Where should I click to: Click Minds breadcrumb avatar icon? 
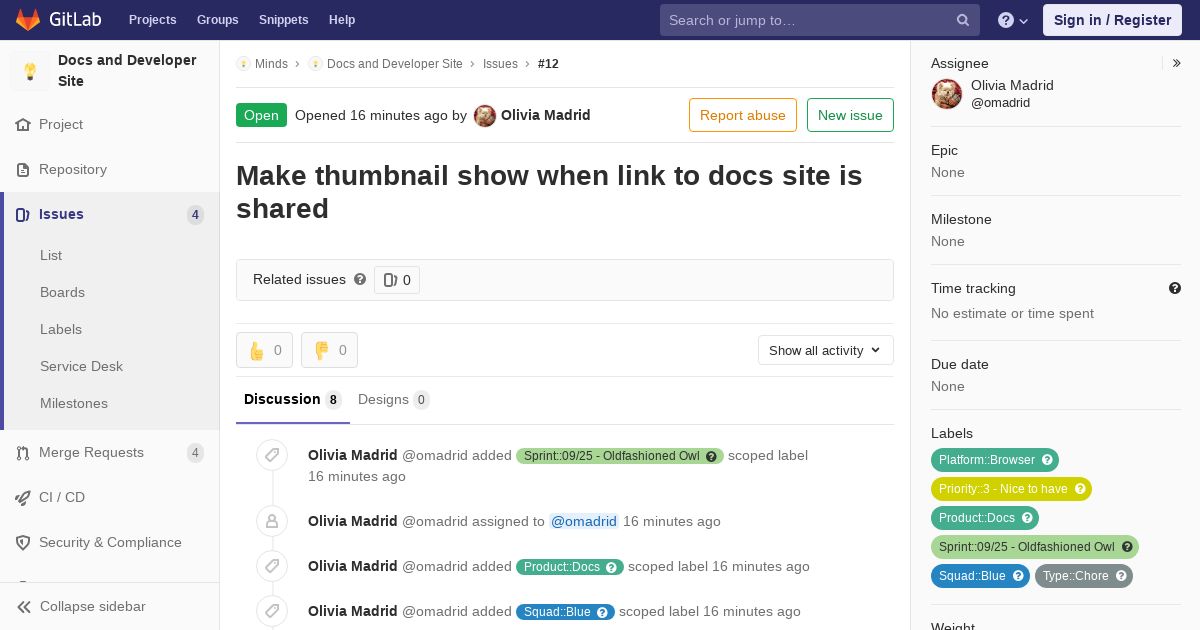(x=243, y=63)
